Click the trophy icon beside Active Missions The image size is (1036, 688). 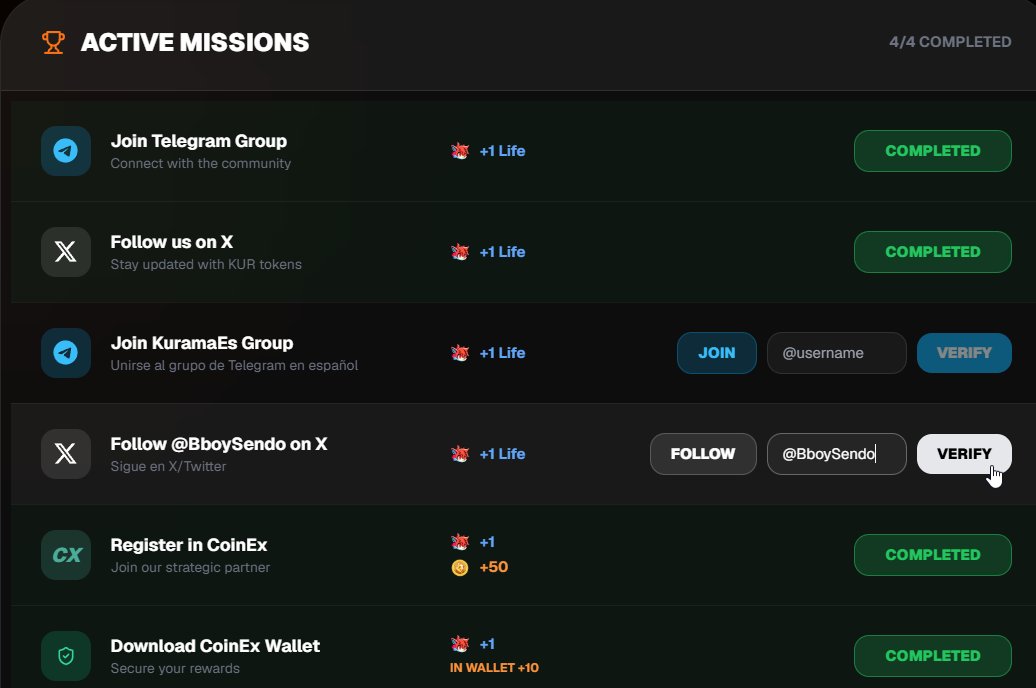(x=53, y=42)
